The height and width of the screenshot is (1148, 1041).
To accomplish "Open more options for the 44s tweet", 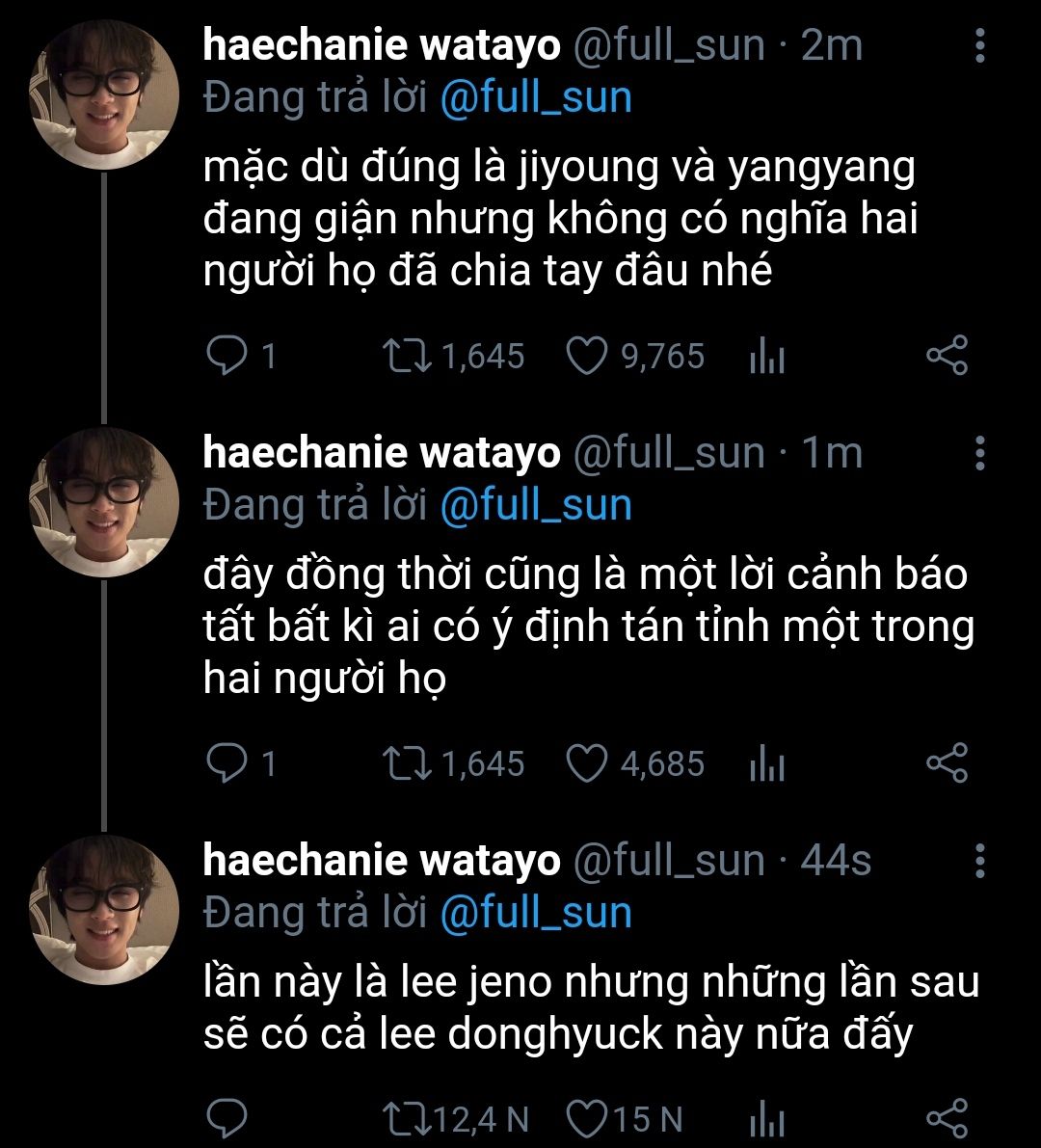I will pyautogui.click(x=979, y=861).
